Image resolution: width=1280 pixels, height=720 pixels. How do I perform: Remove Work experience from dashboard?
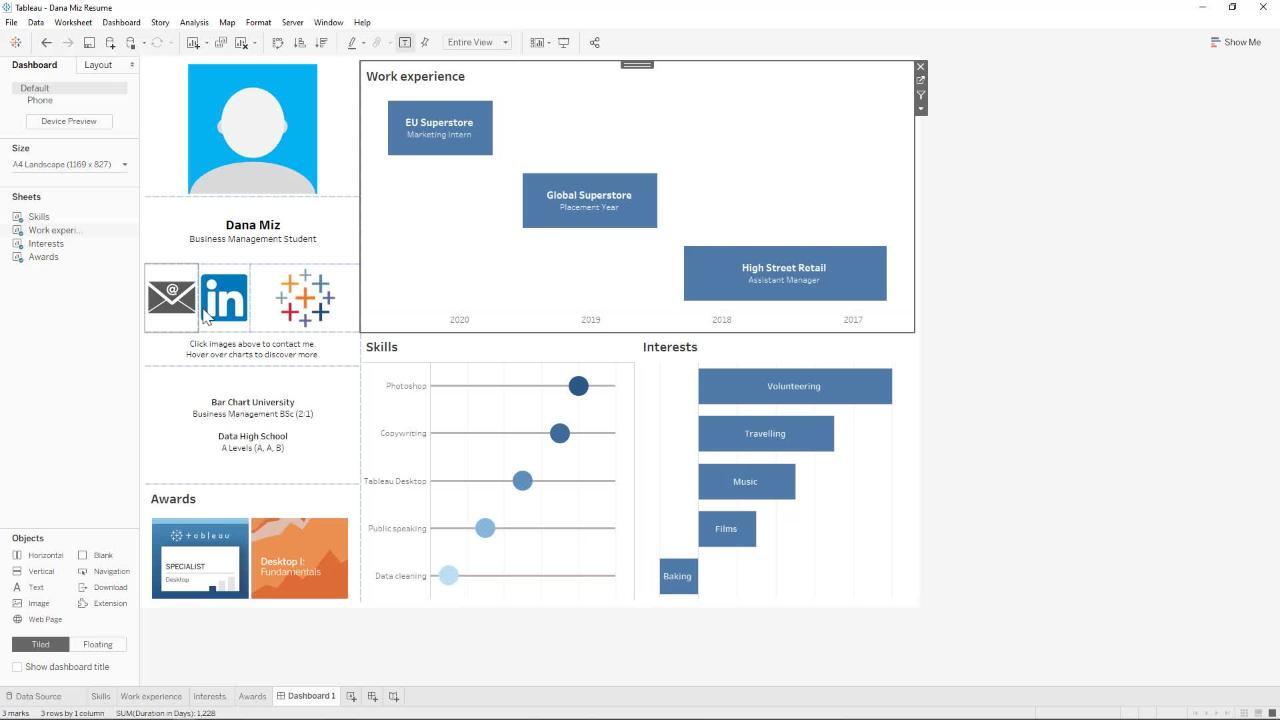coord(921,67)
